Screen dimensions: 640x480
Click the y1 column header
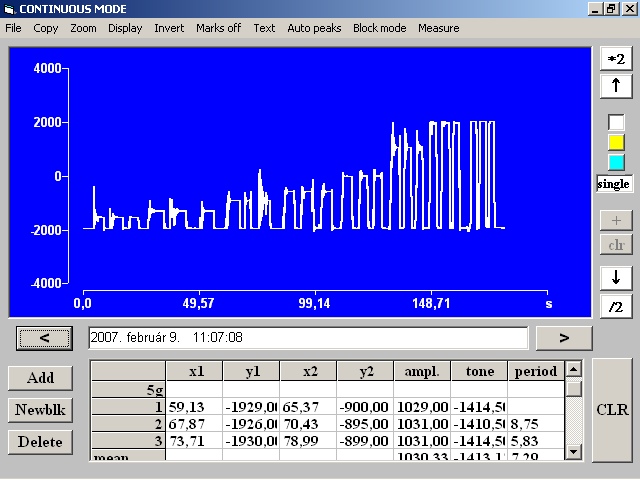pyautogui.click(x=251, y=371)
